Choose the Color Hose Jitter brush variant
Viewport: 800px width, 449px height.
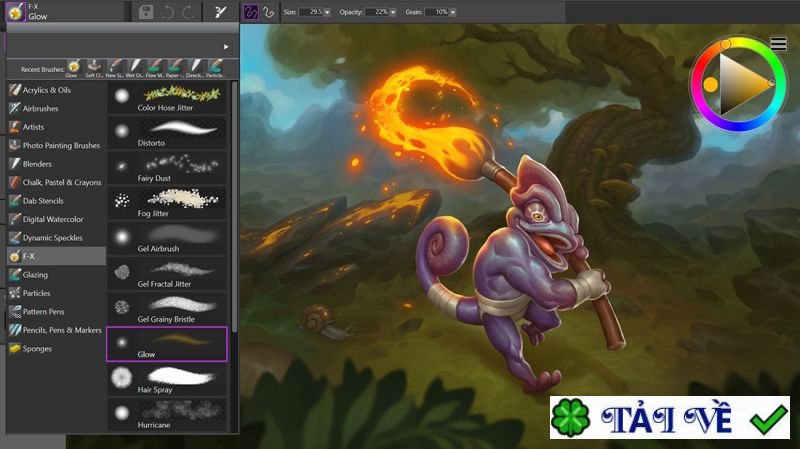point(167,98)
